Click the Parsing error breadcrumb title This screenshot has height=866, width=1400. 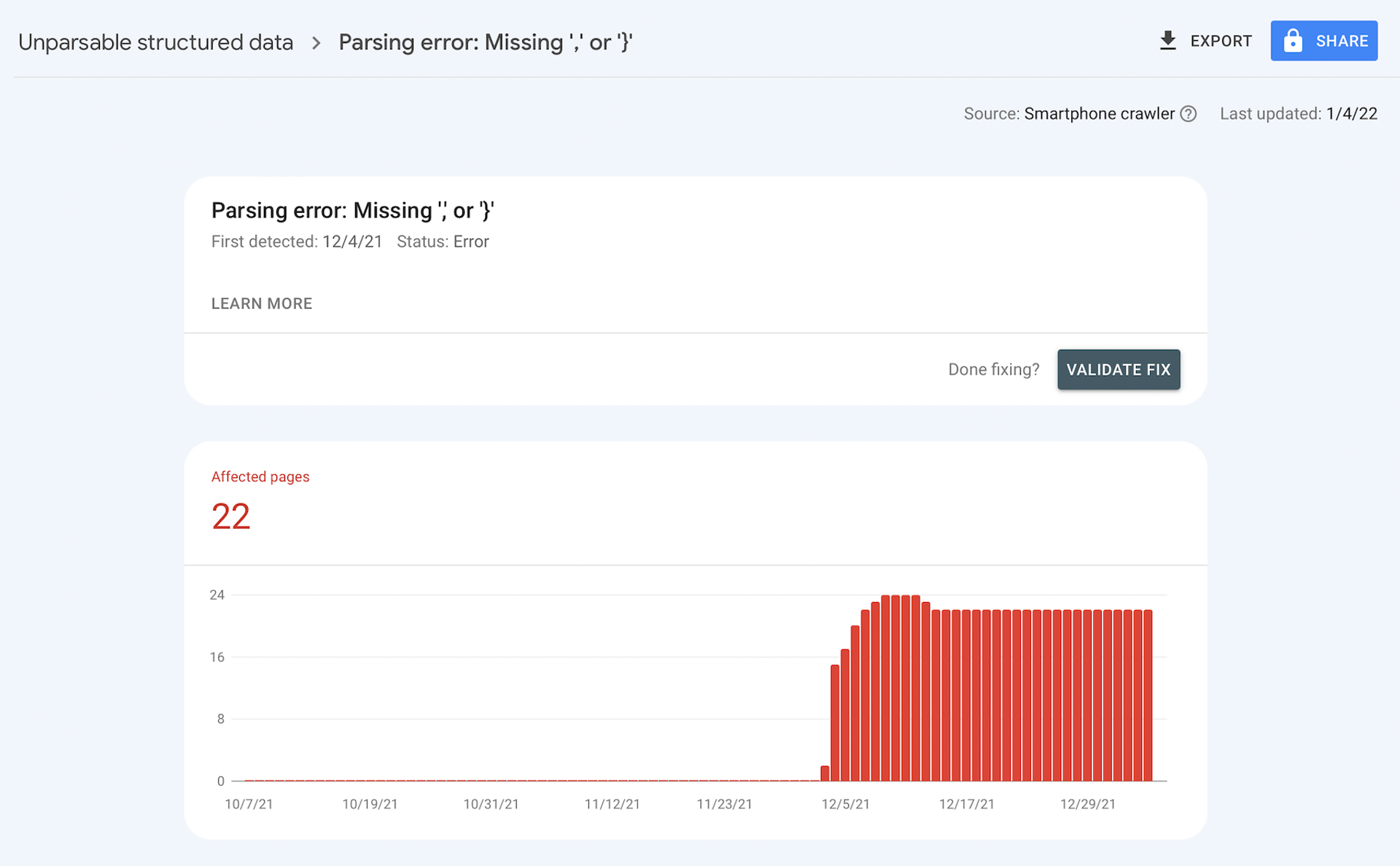point(485,42)
